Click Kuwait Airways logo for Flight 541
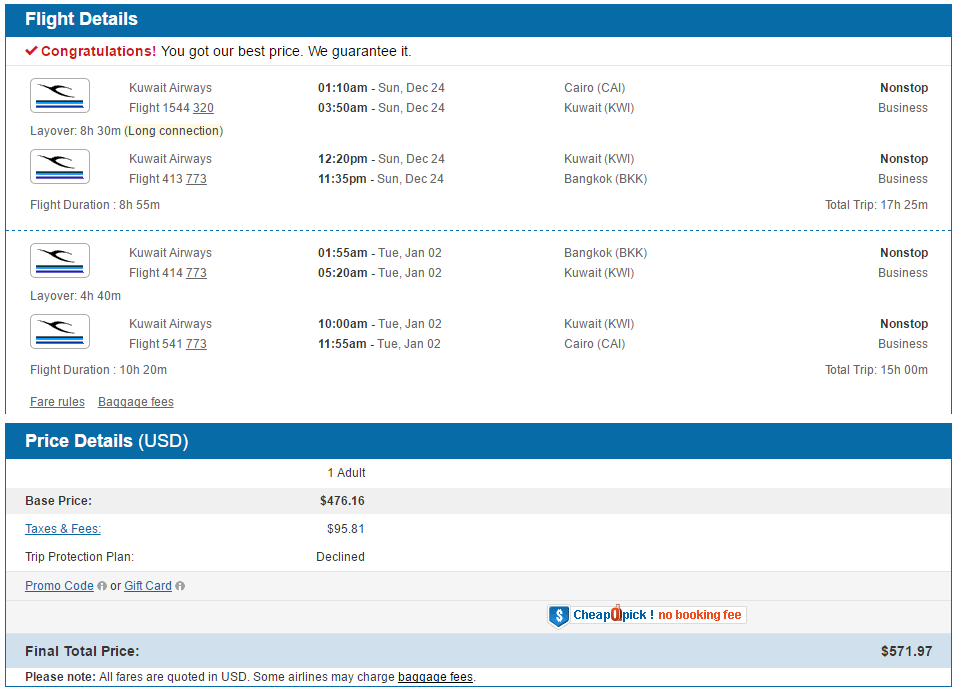 point(60,332)
